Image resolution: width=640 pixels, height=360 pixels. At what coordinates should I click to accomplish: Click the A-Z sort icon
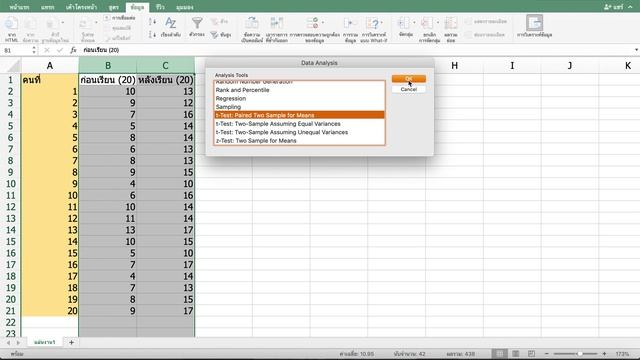[x=171, y=23]
